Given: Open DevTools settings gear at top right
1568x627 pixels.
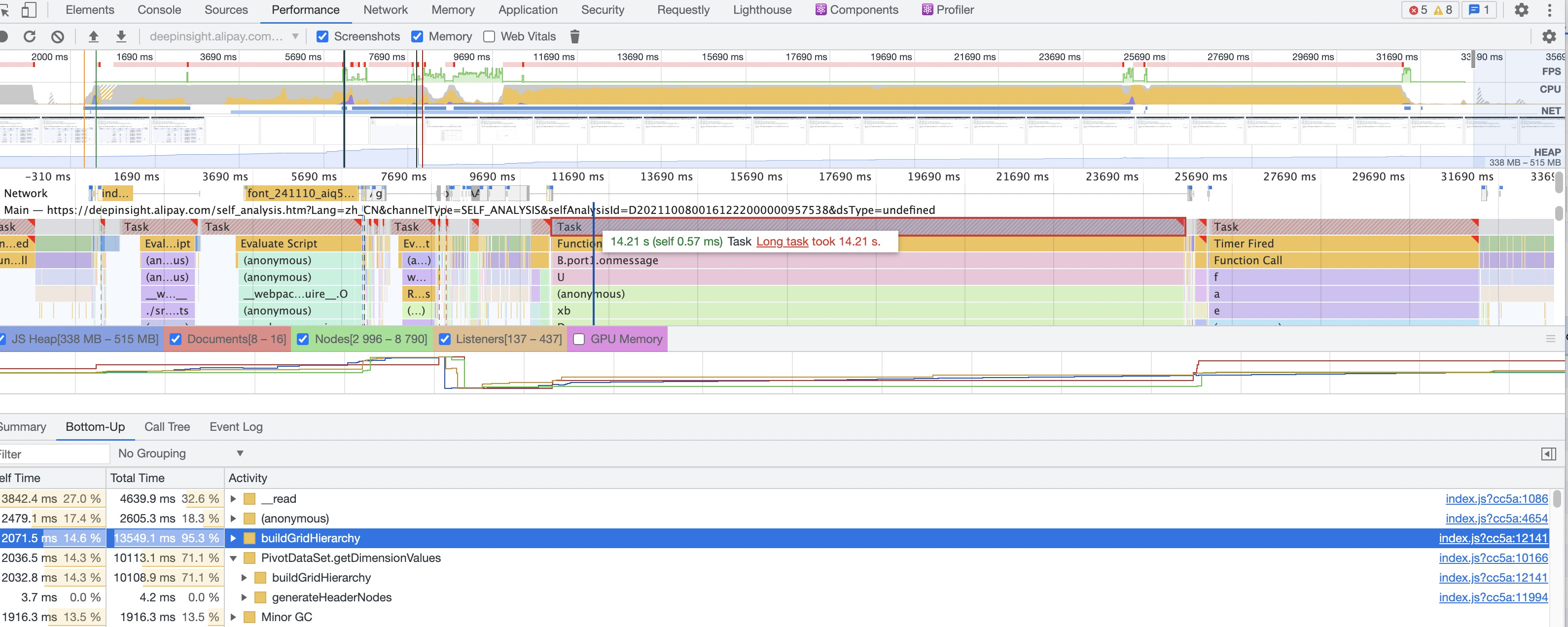Looking at the screenshot, I should [x=1521, y=10].
